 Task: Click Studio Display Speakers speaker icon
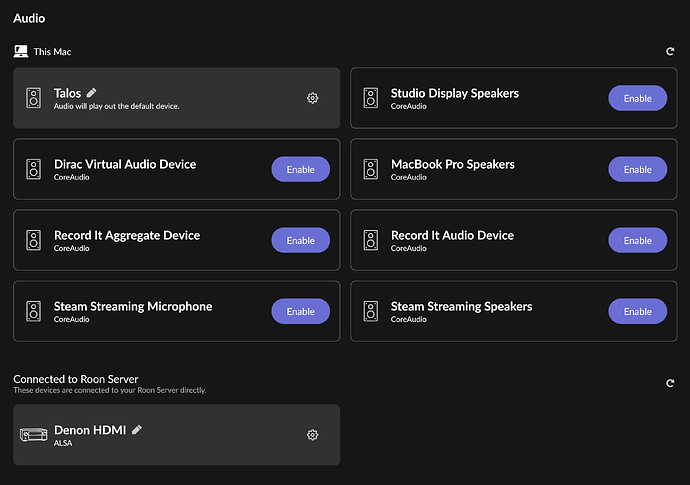(x=371, y=98)
